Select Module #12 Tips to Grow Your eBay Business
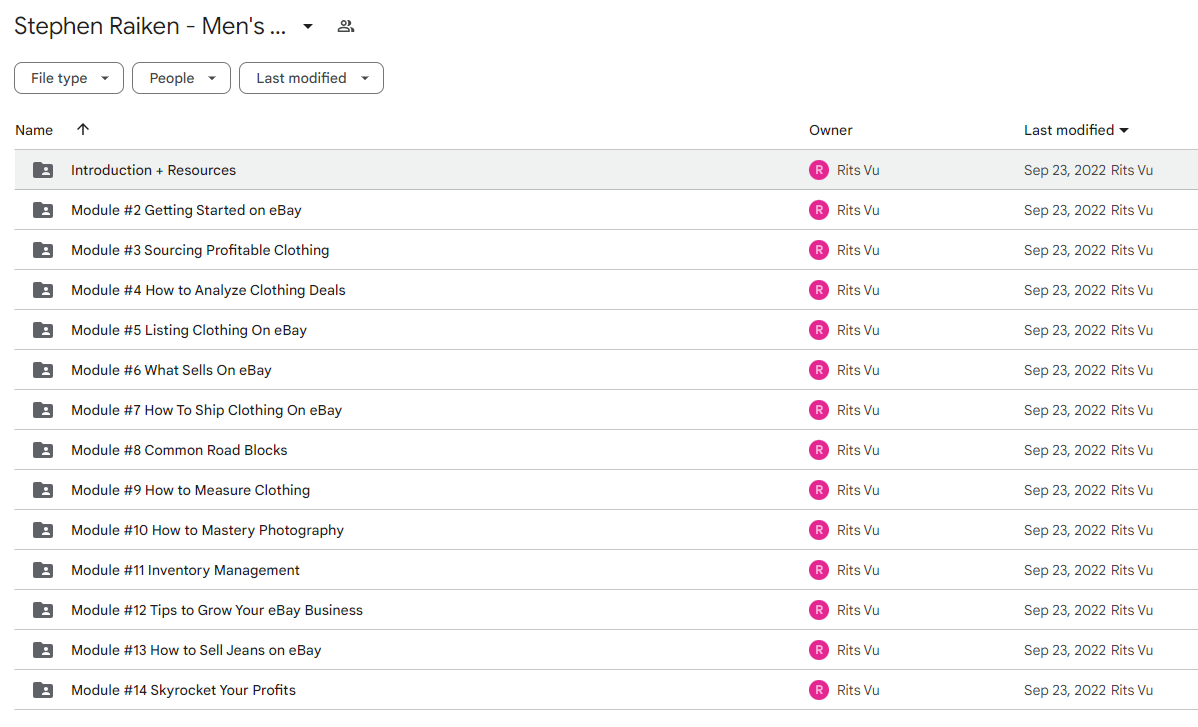This screenshot has height=727, width=1198. pos(217,610)
